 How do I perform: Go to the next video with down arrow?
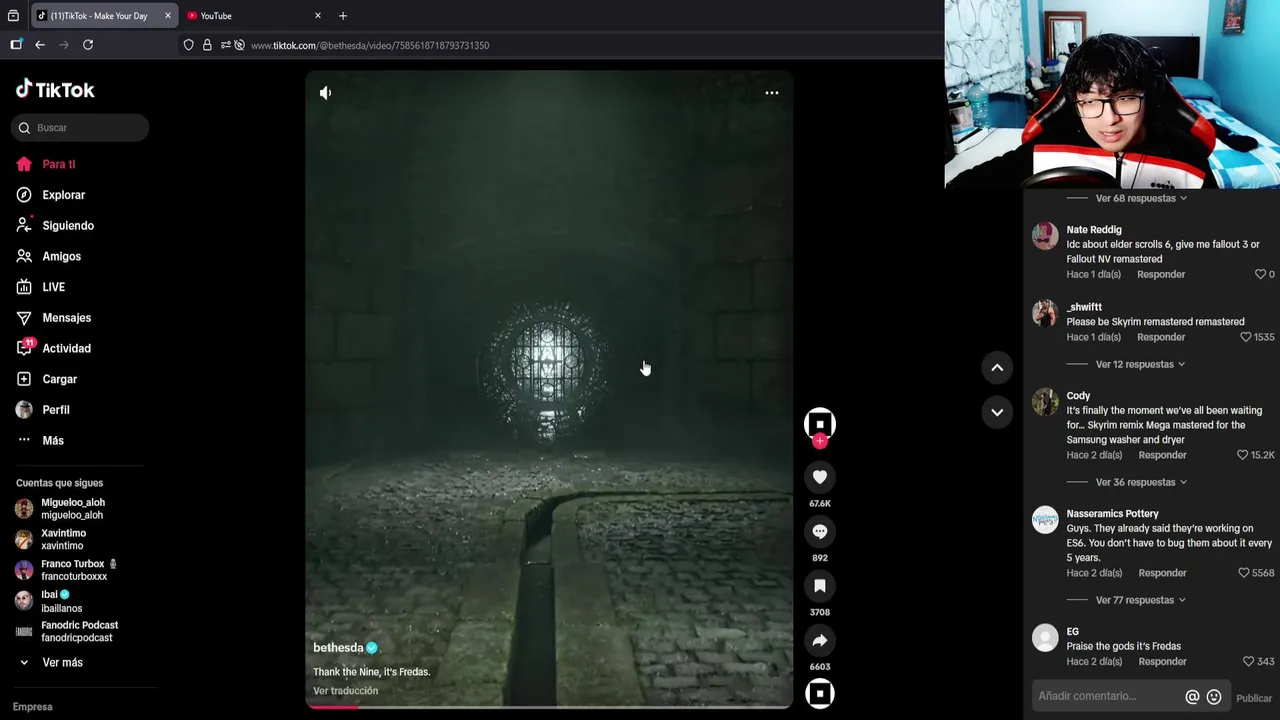coord(997,412)
